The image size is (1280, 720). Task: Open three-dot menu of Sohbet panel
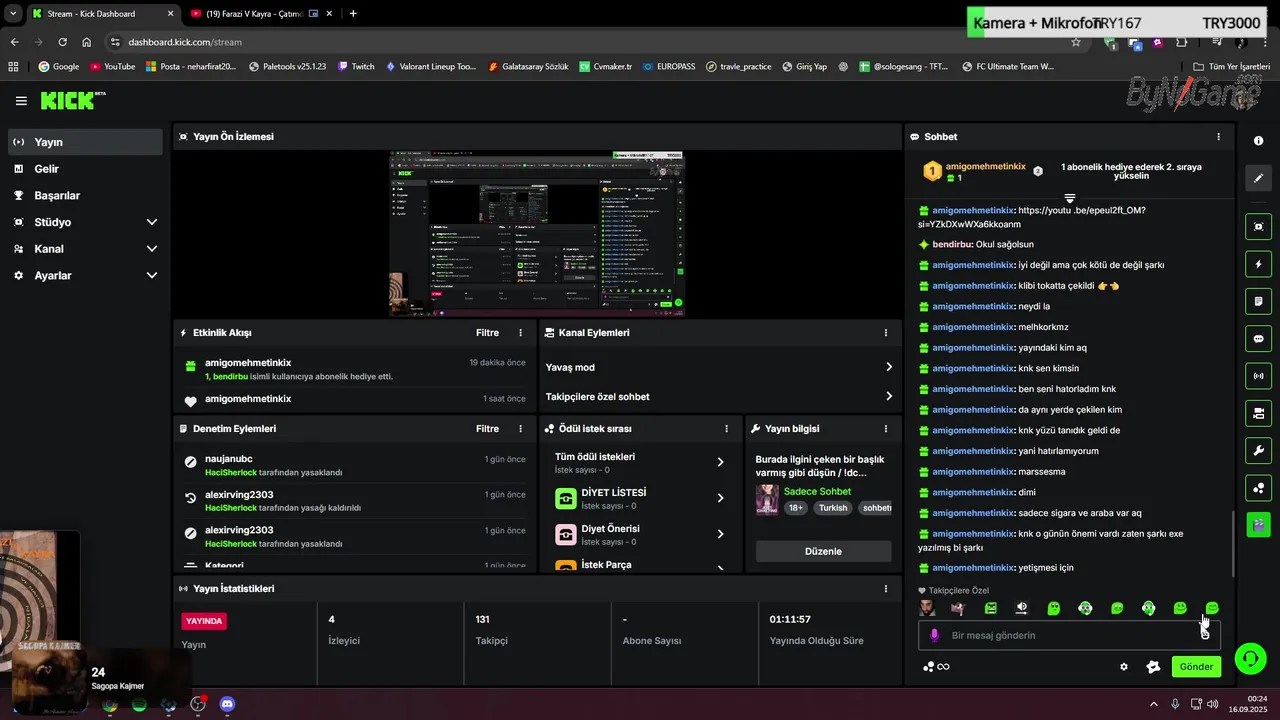click(1218, 137)
